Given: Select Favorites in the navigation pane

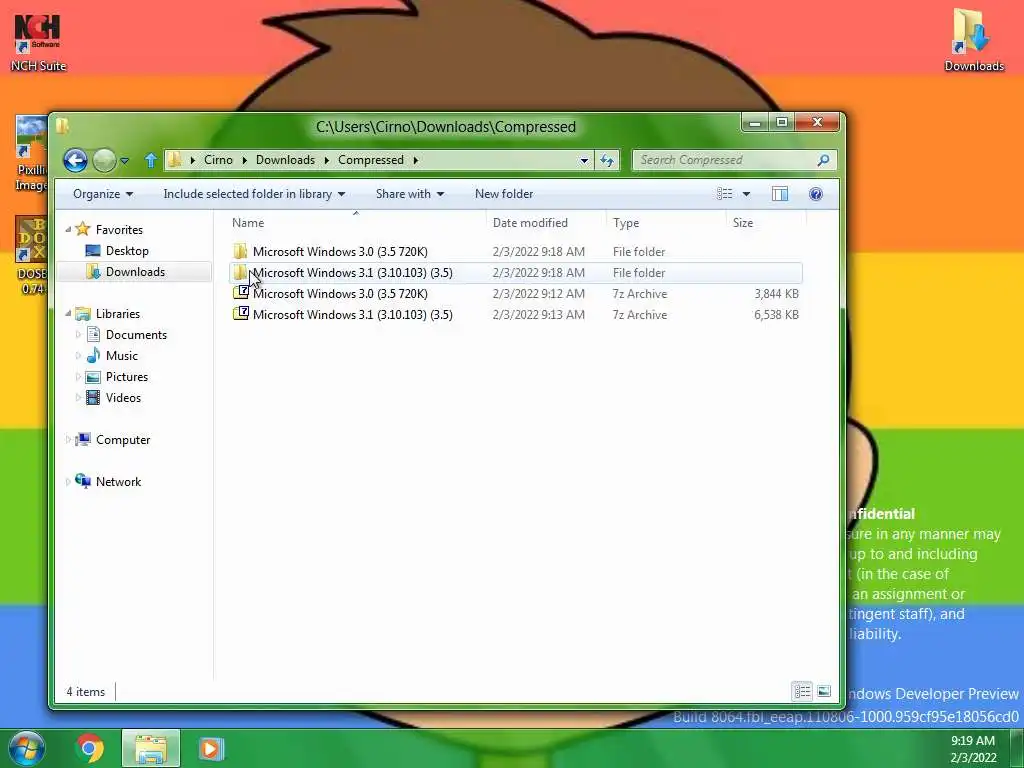Looking at the screenshot, I should click(x=119, y=230).
